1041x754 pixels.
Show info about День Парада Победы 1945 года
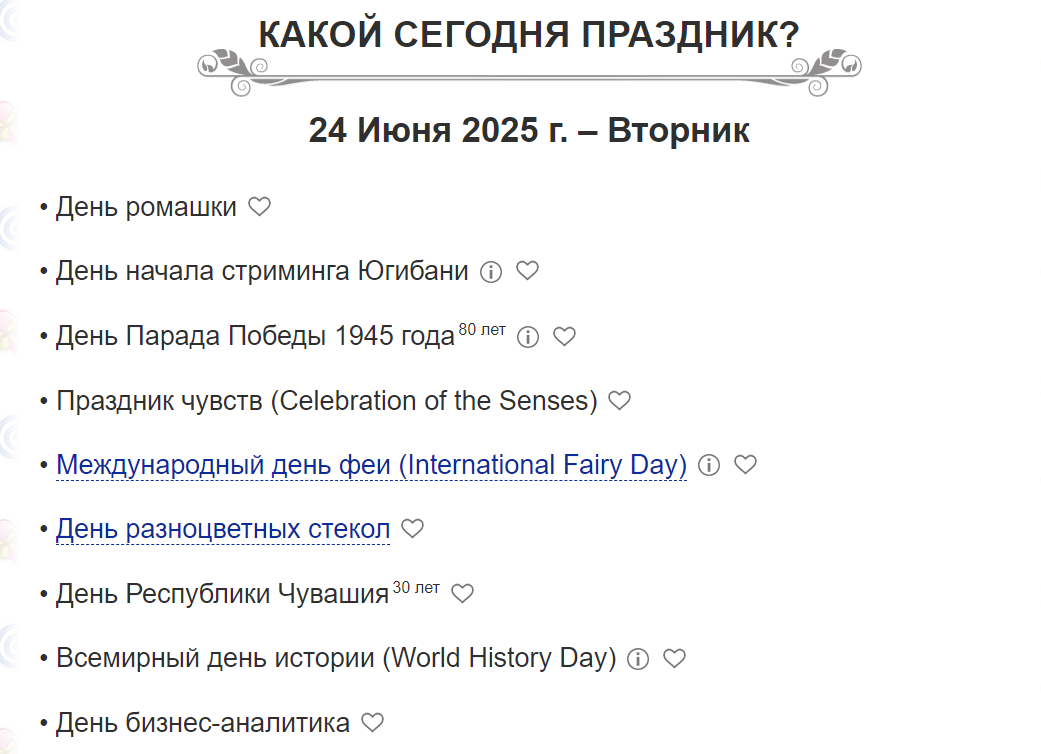point(528,337)
